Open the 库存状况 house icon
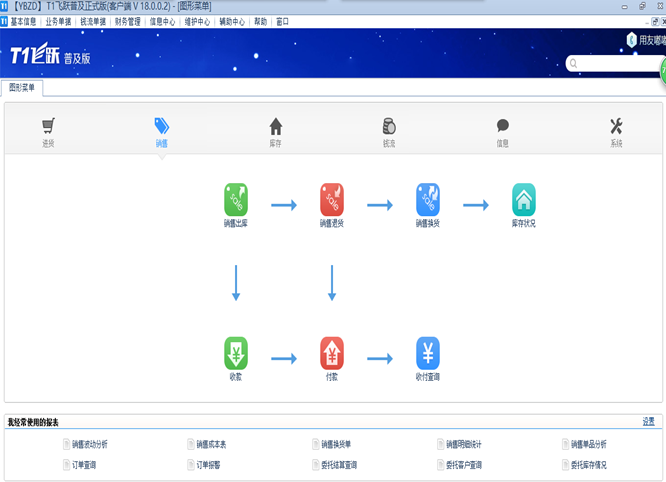Image resolution: width=666 pixels, height=482 pixels. tap(524, 199)
